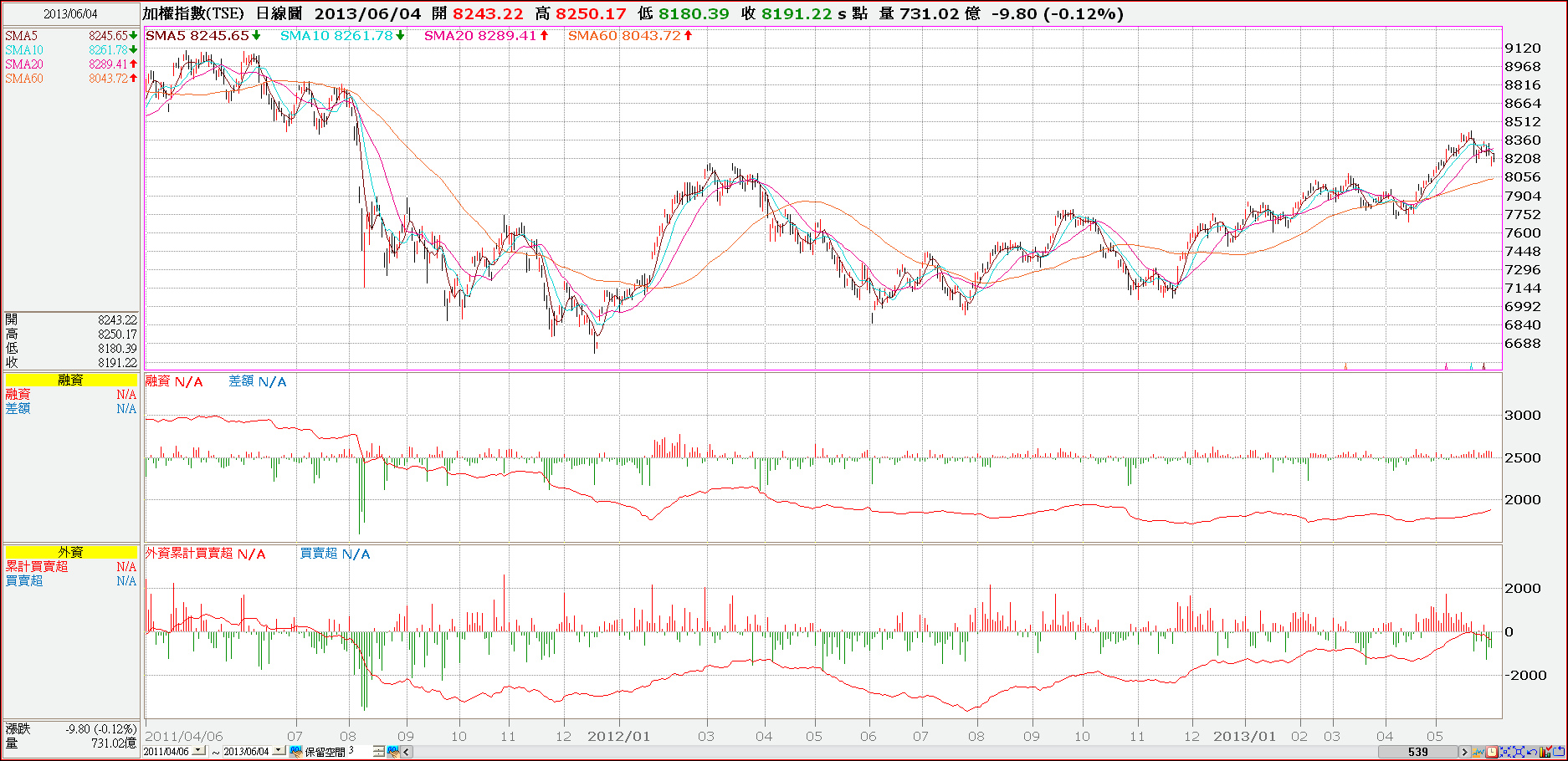
Task: Click the 保留空間 value input field
Action: (360, 752)
